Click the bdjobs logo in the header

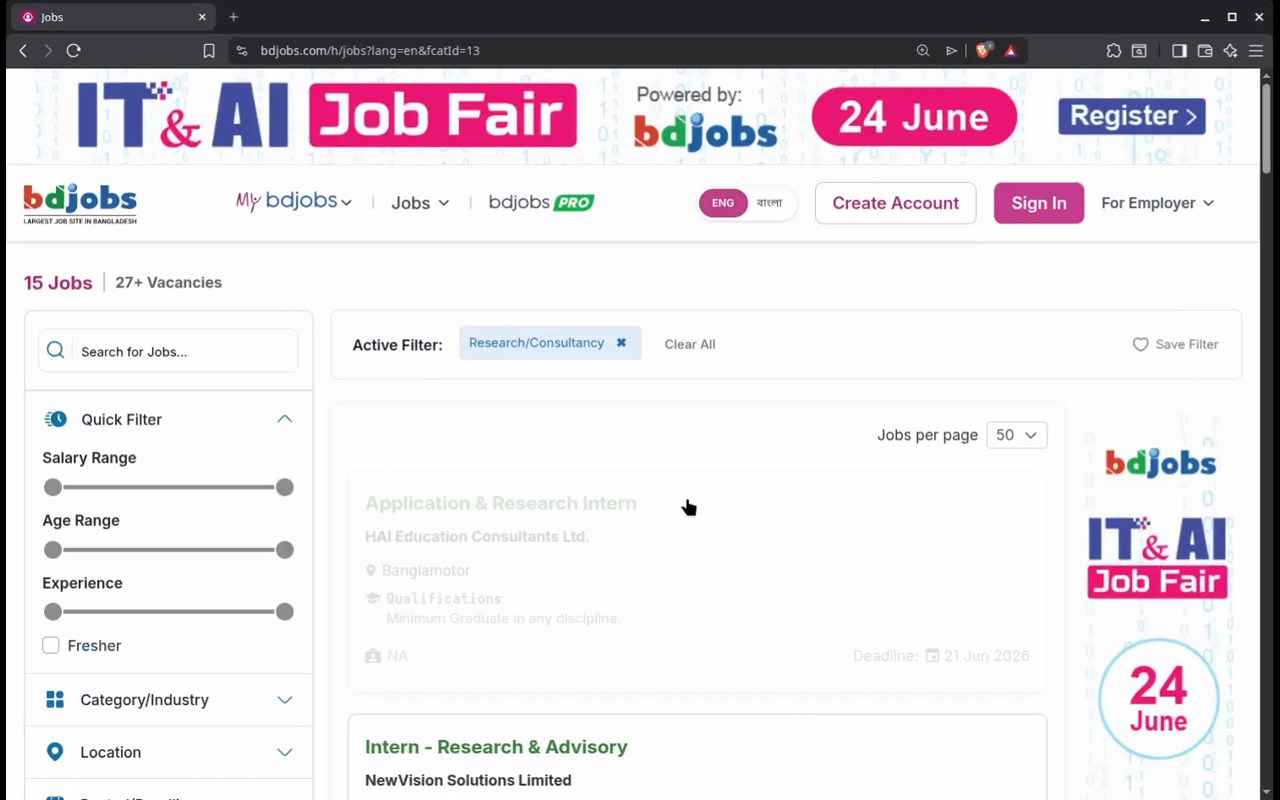coord(80,204)
